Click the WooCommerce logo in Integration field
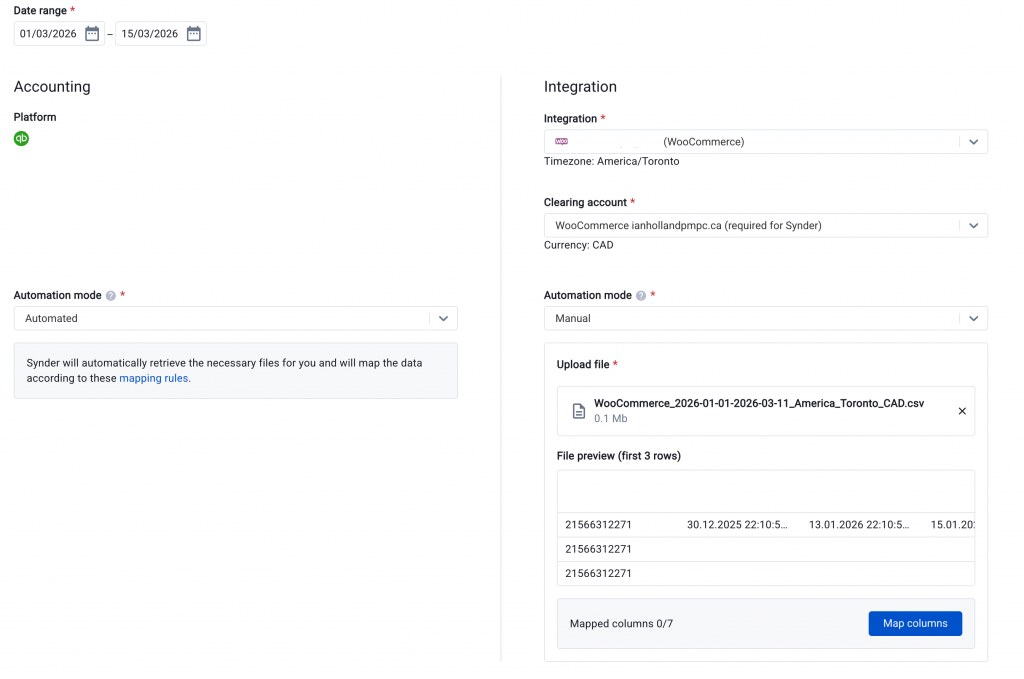The image size is (1024, 679). [562, 142]
